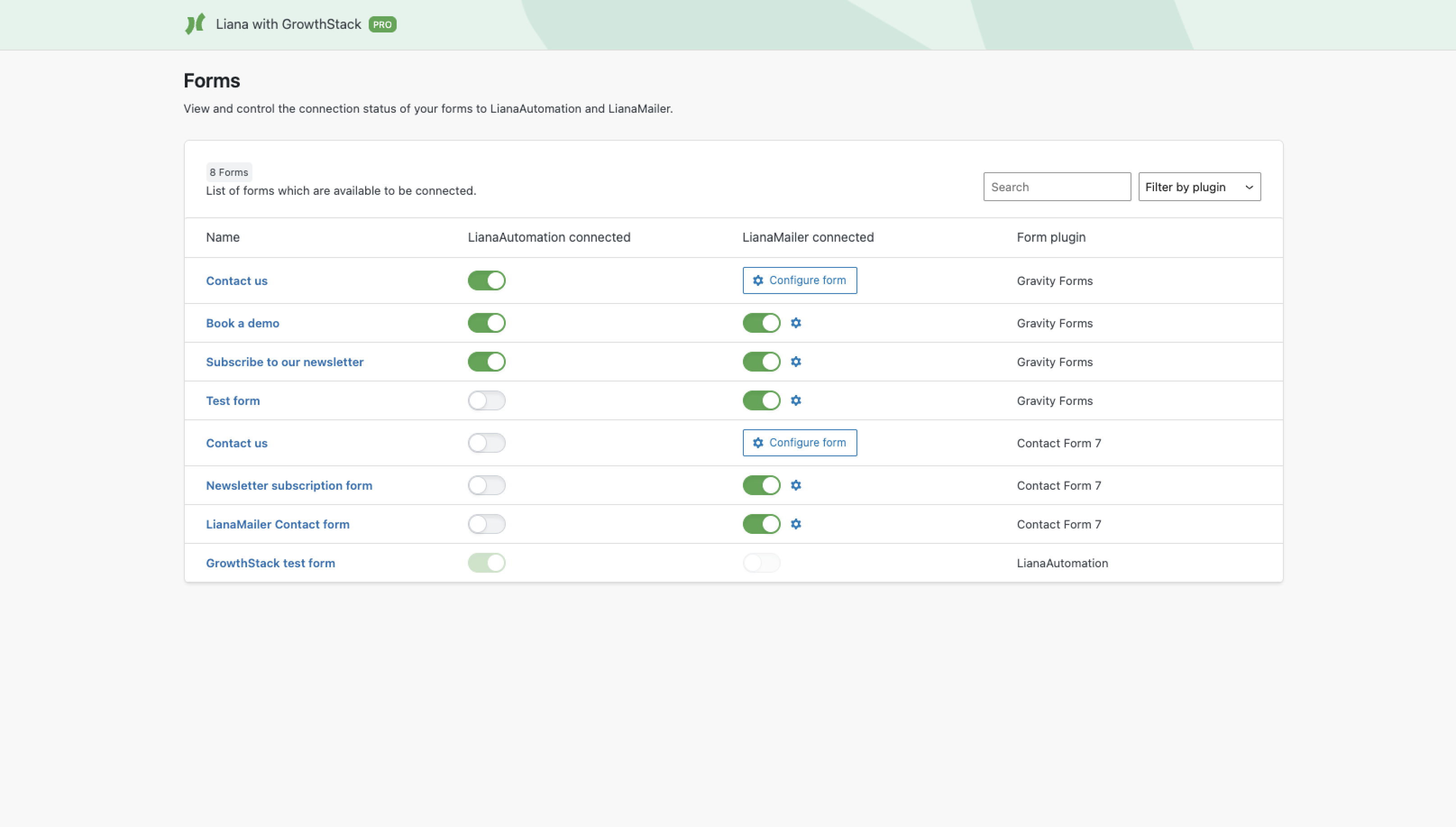Click Configure form for Gravity Forms Contact us
Screen dimensions: 1456x827
(799, 280)
